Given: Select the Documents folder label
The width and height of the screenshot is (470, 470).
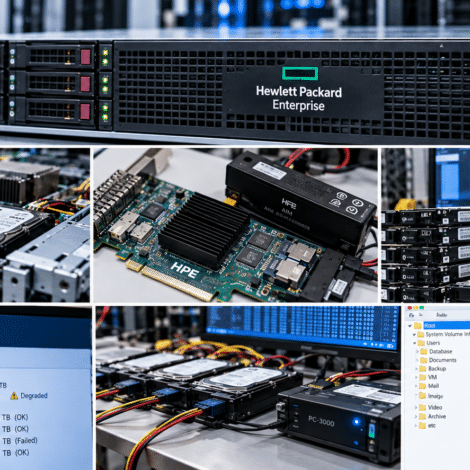Looking at the screenshot, I should (x=442, y=360).
